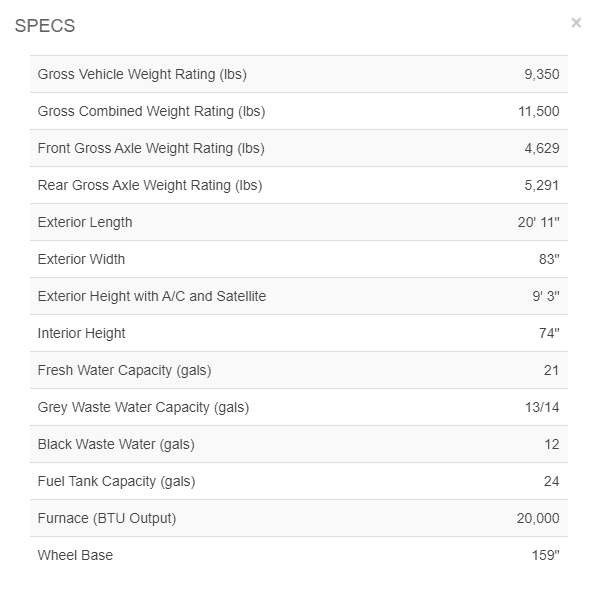Select the Fresh Water Capacity row
The height and width of the screenshot is (607, 597).
pos(298,370)
